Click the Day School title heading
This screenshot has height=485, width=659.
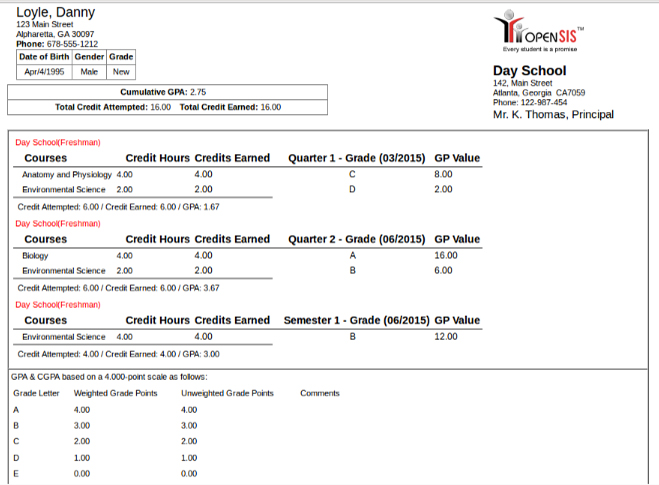(x=529, y=71)
